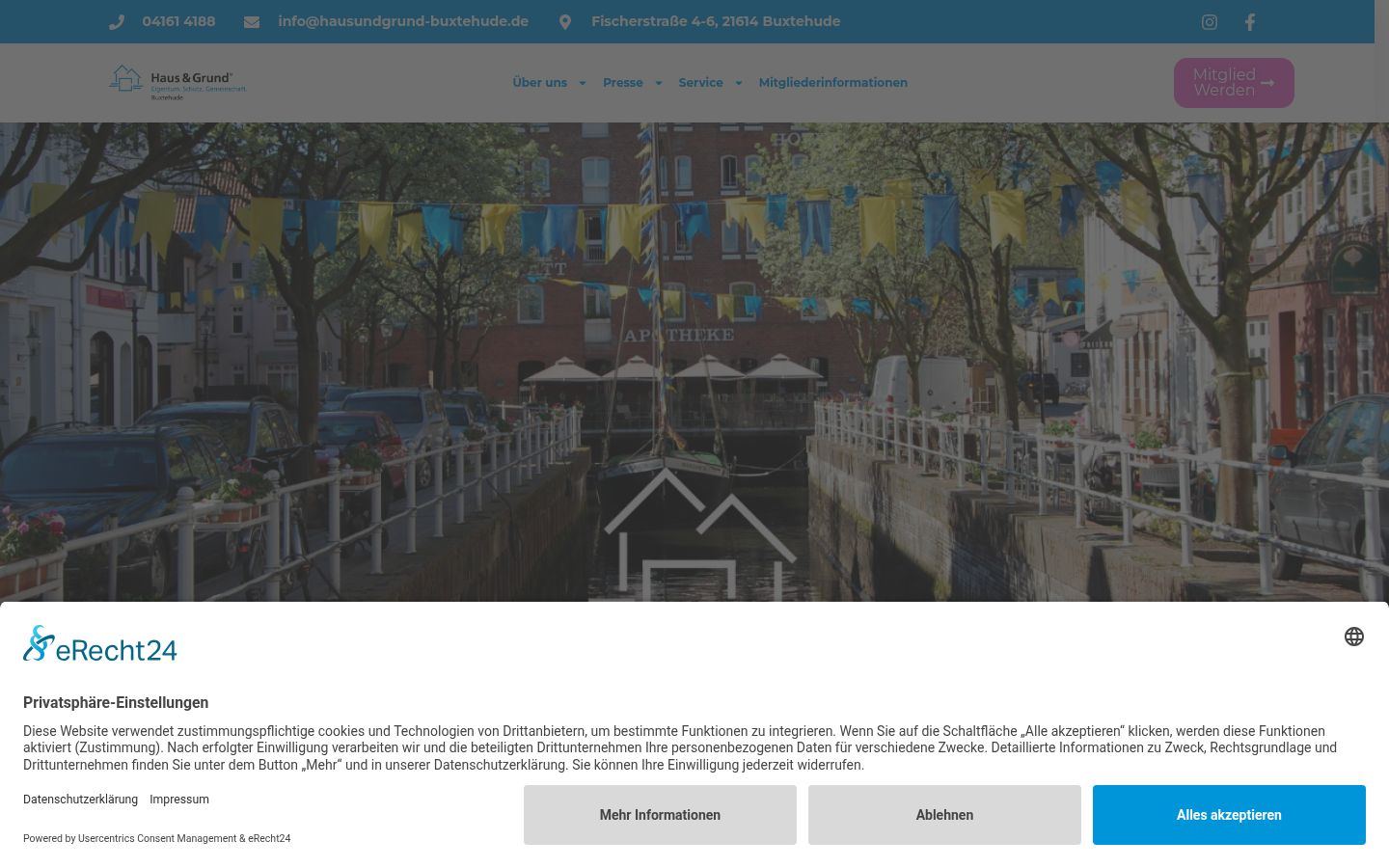Open the Service menu
The height and width of the screenshot is (868, 1389).
[700, 83]
